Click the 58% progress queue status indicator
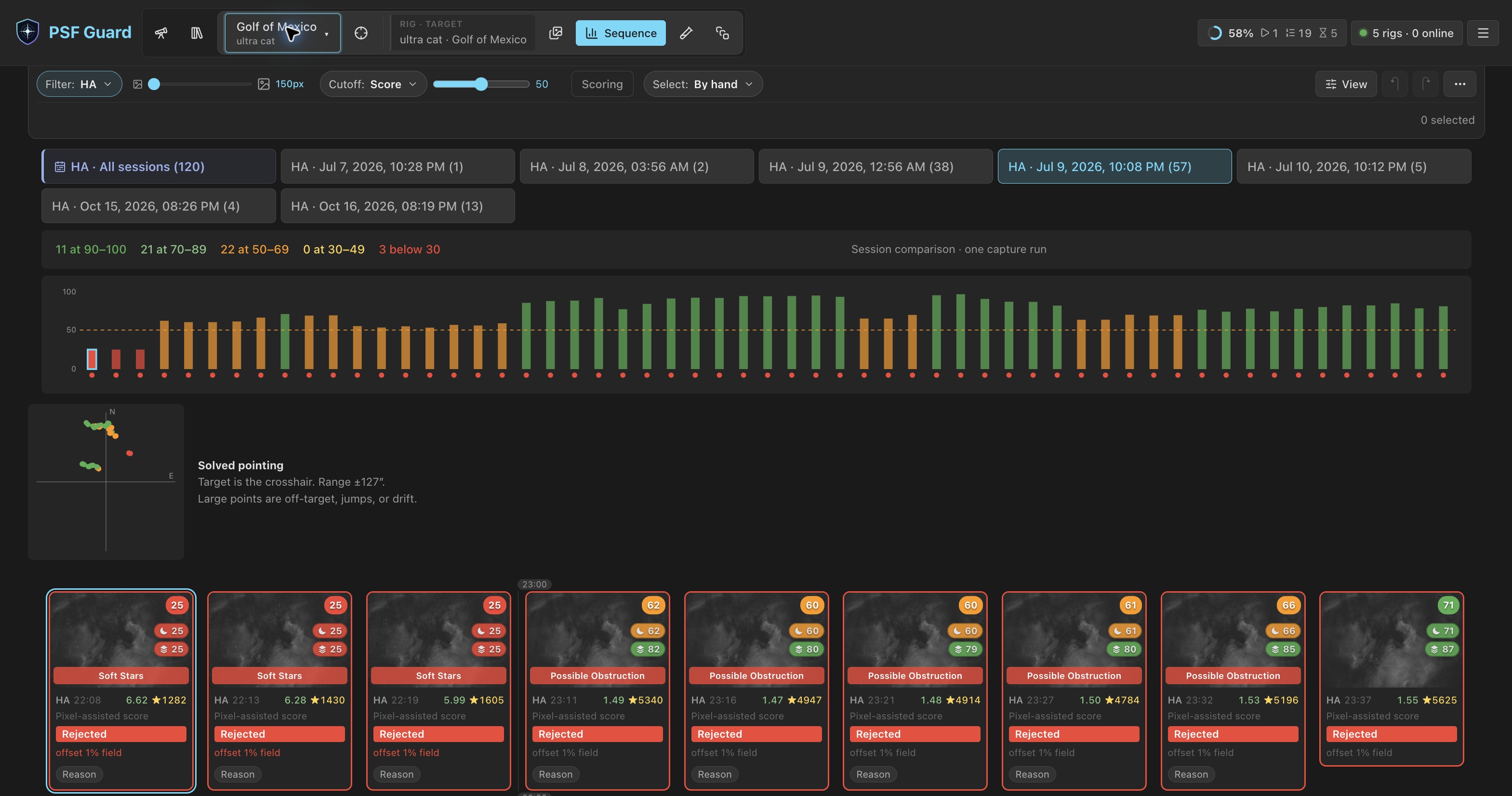Screen dimensions: 1512x796 point(1272,33)
